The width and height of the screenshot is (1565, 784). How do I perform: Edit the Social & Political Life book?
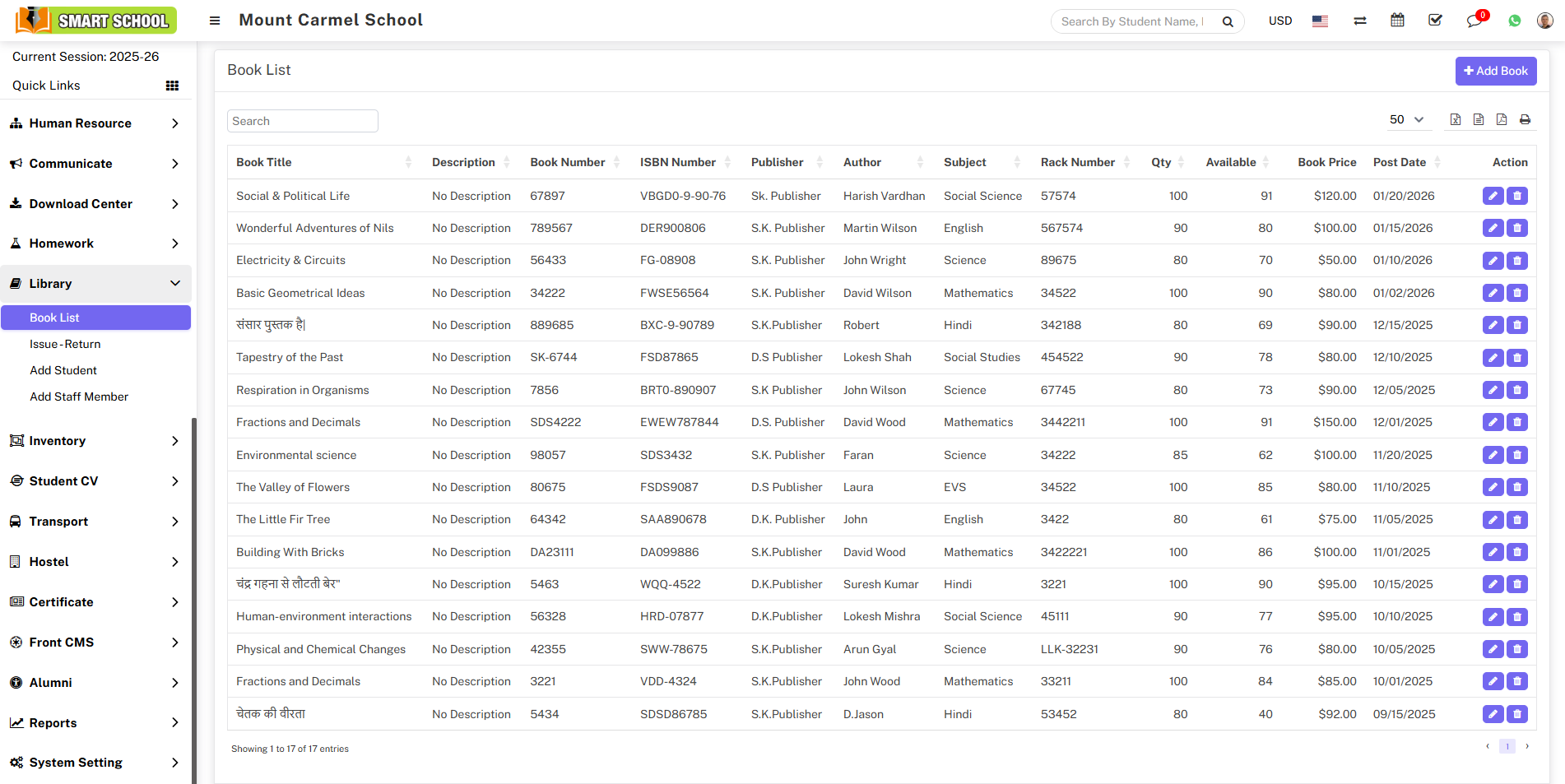1493,196
